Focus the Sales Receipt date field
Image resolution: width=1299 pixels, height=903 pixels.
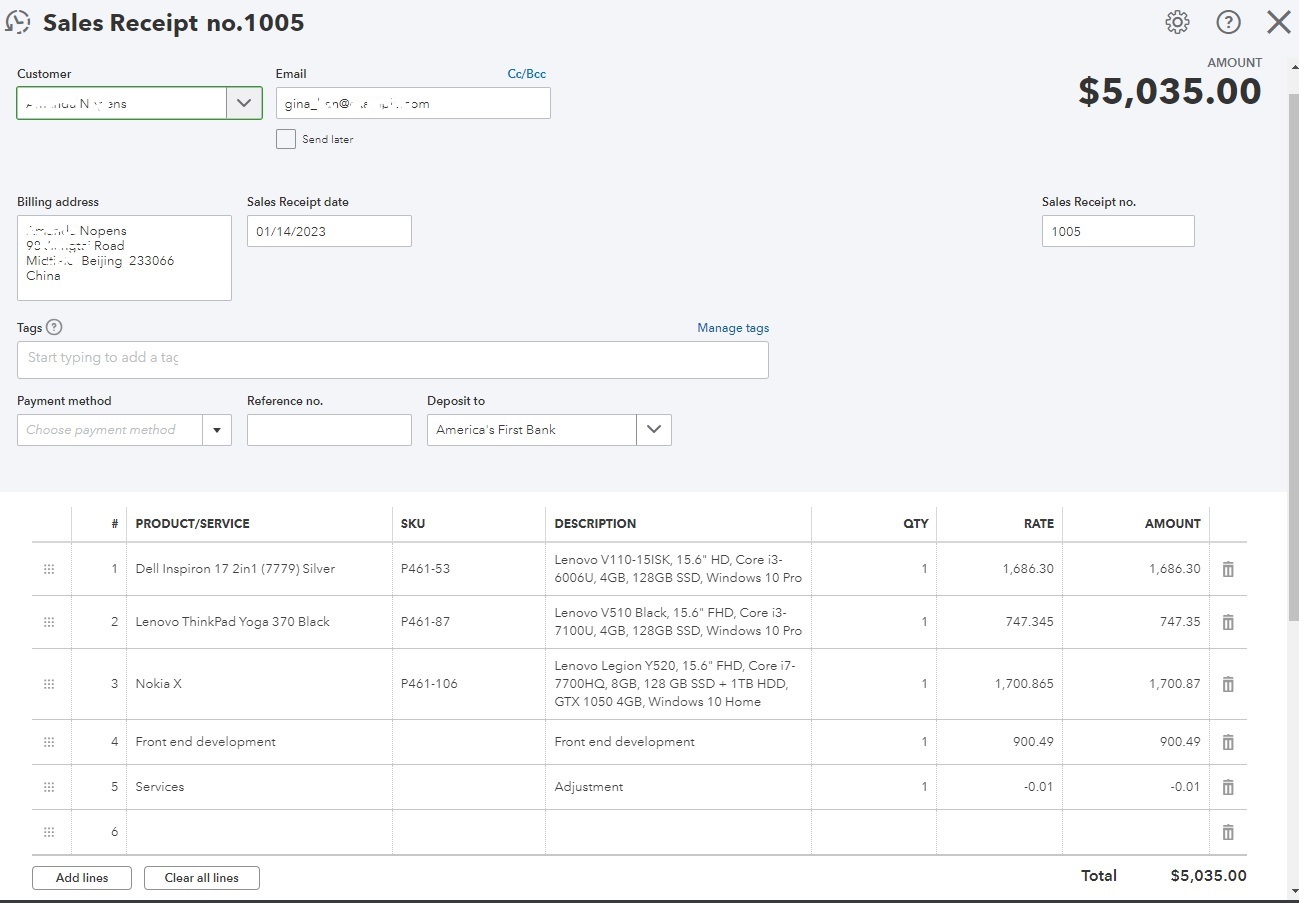[x=329, y=231]
